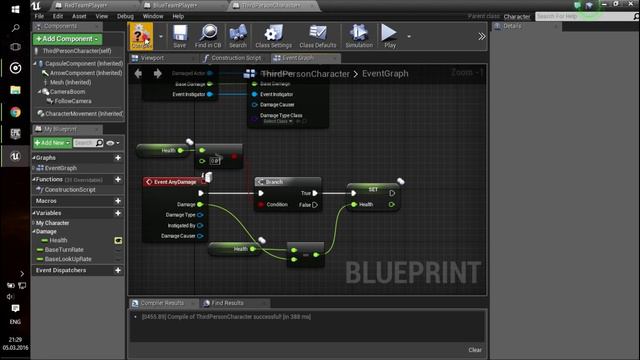The image size is (640, 360).
Task: Open Chrome from Windows taskbar
Action: click(16, 112)
